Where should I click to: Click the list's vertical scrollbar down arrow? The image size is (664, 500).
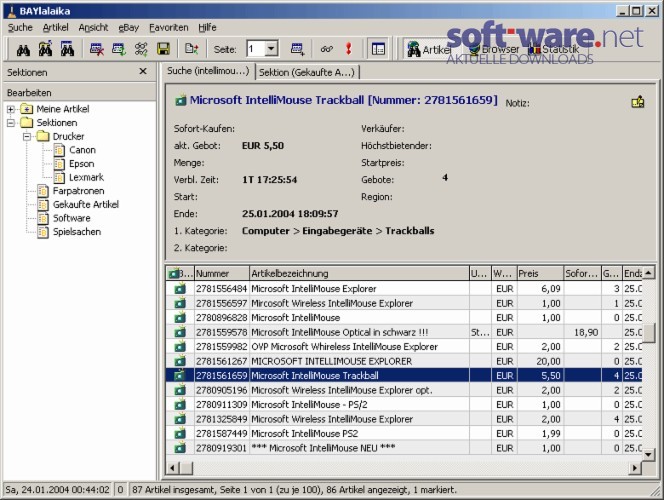(648, 455)
